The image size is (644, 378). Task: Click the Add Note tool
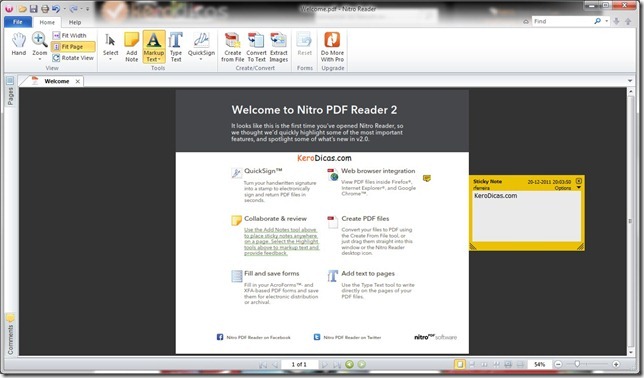click(x=131, y=47)
